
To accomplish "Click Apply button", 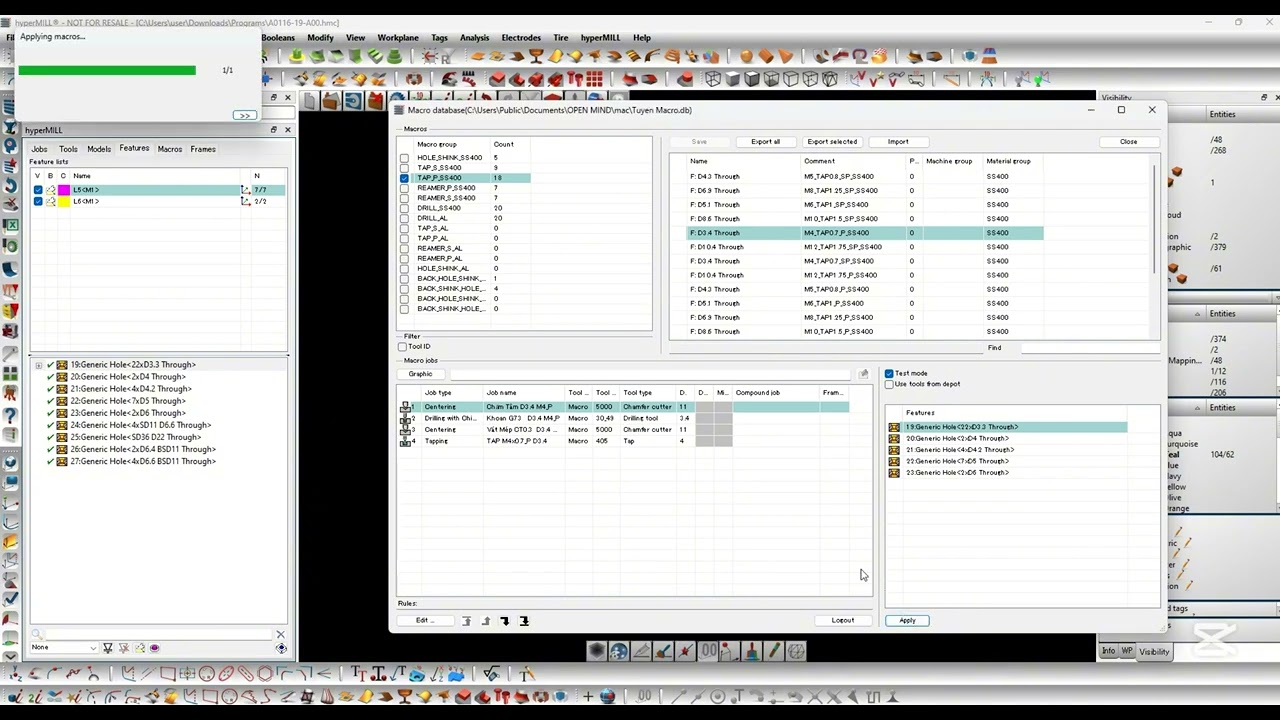I will (x=907, y=621).
